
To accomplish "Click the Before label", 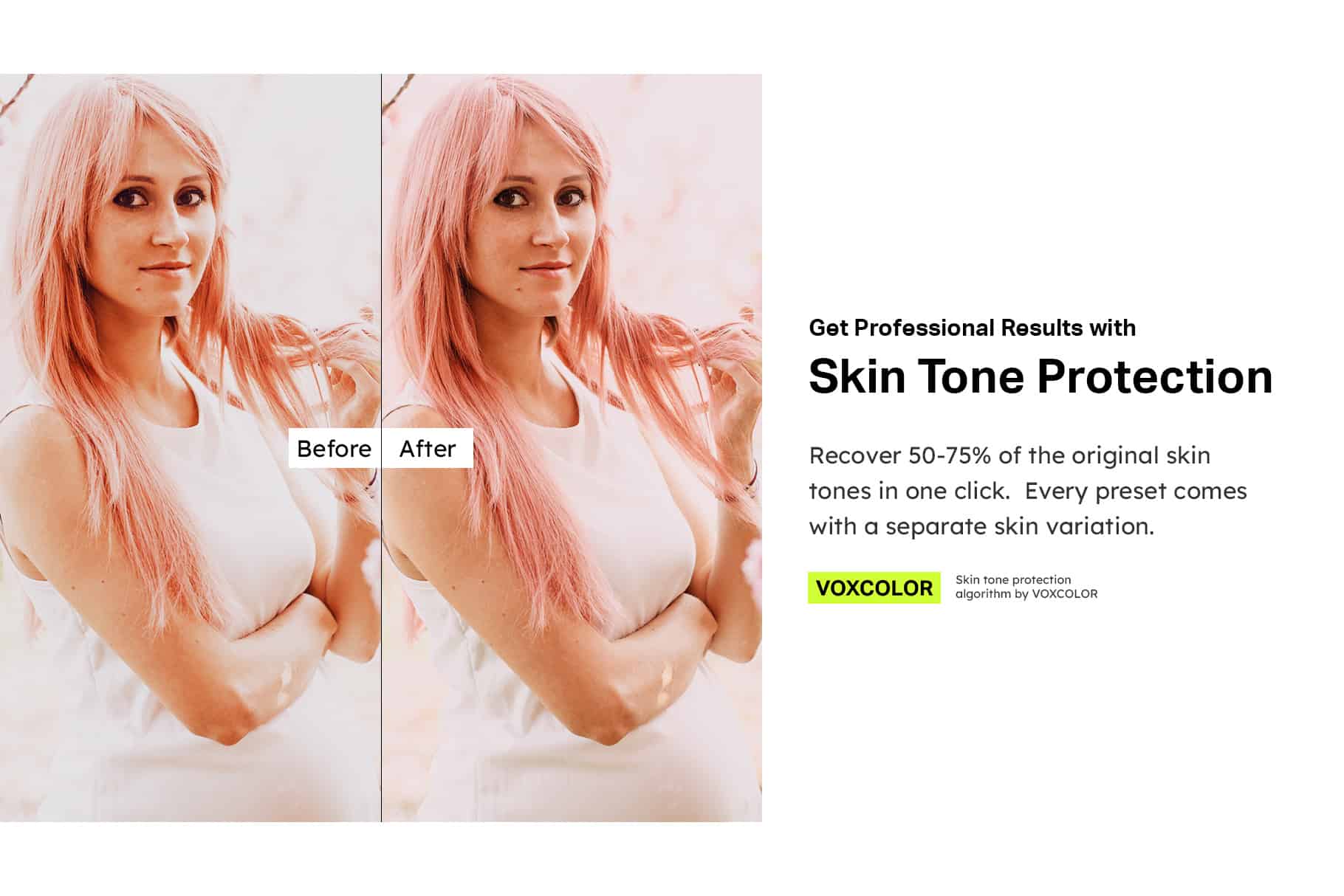I will [334, 448].
